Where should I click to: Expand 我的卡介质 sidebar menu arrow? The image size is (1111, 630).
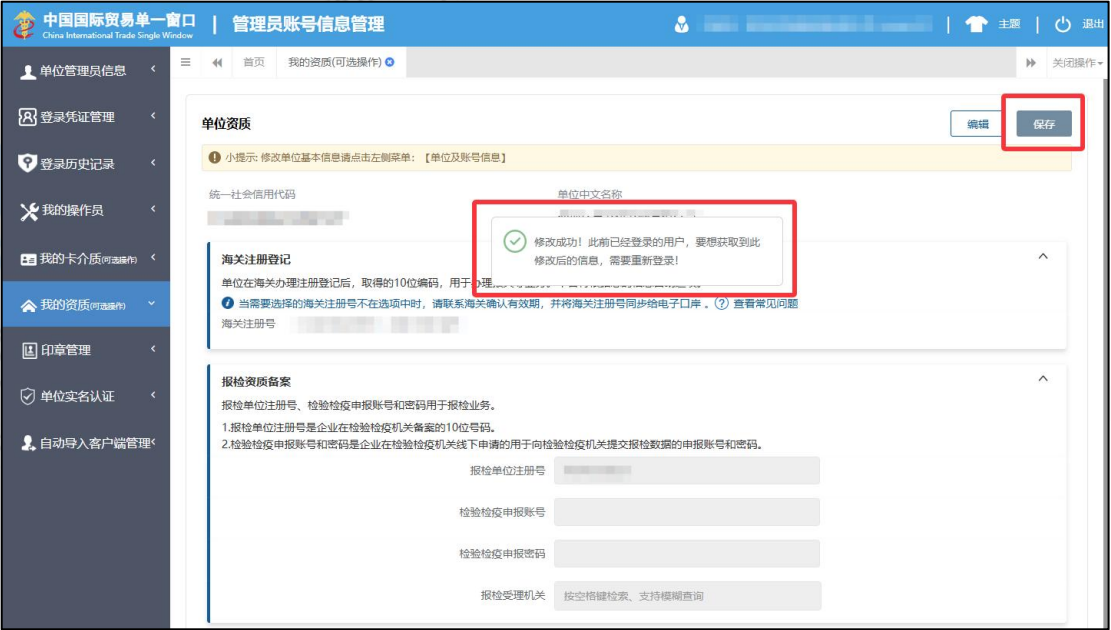point(153,257)
